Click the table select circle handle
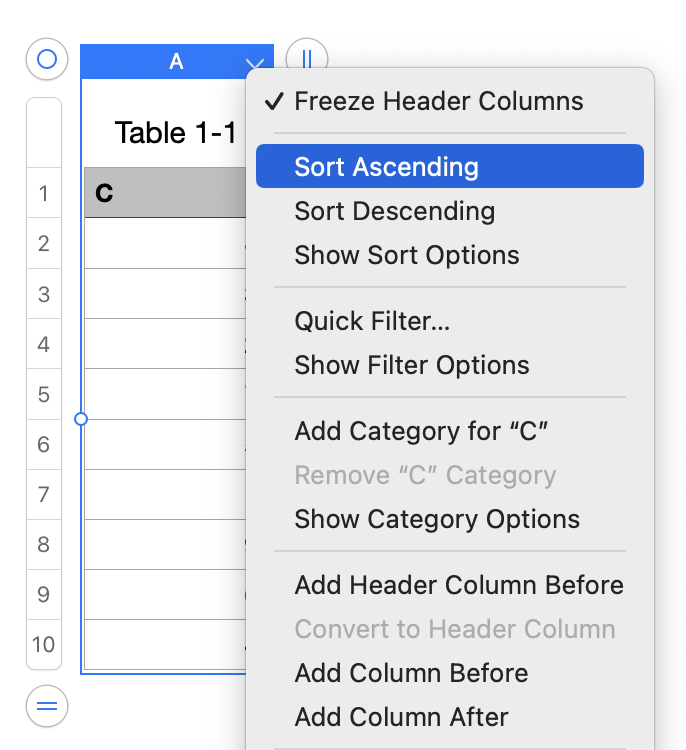This screenshot has height=750, width=686. coord(46,60)
